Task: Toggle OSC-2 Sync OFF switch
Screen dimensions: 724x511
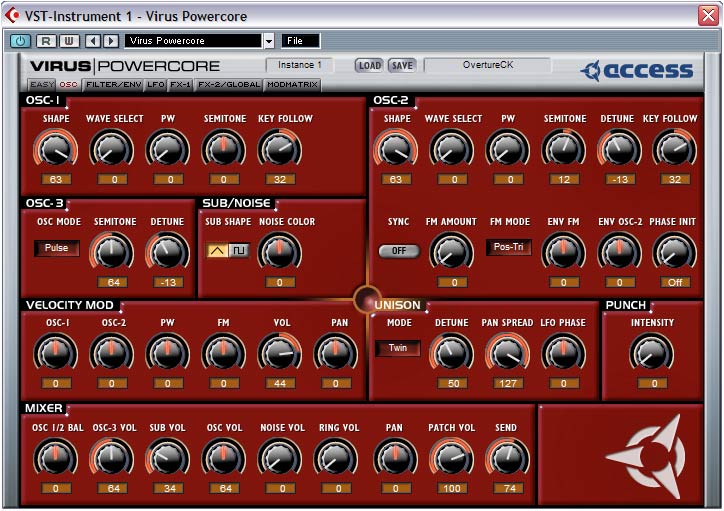Action: [398, 251]
